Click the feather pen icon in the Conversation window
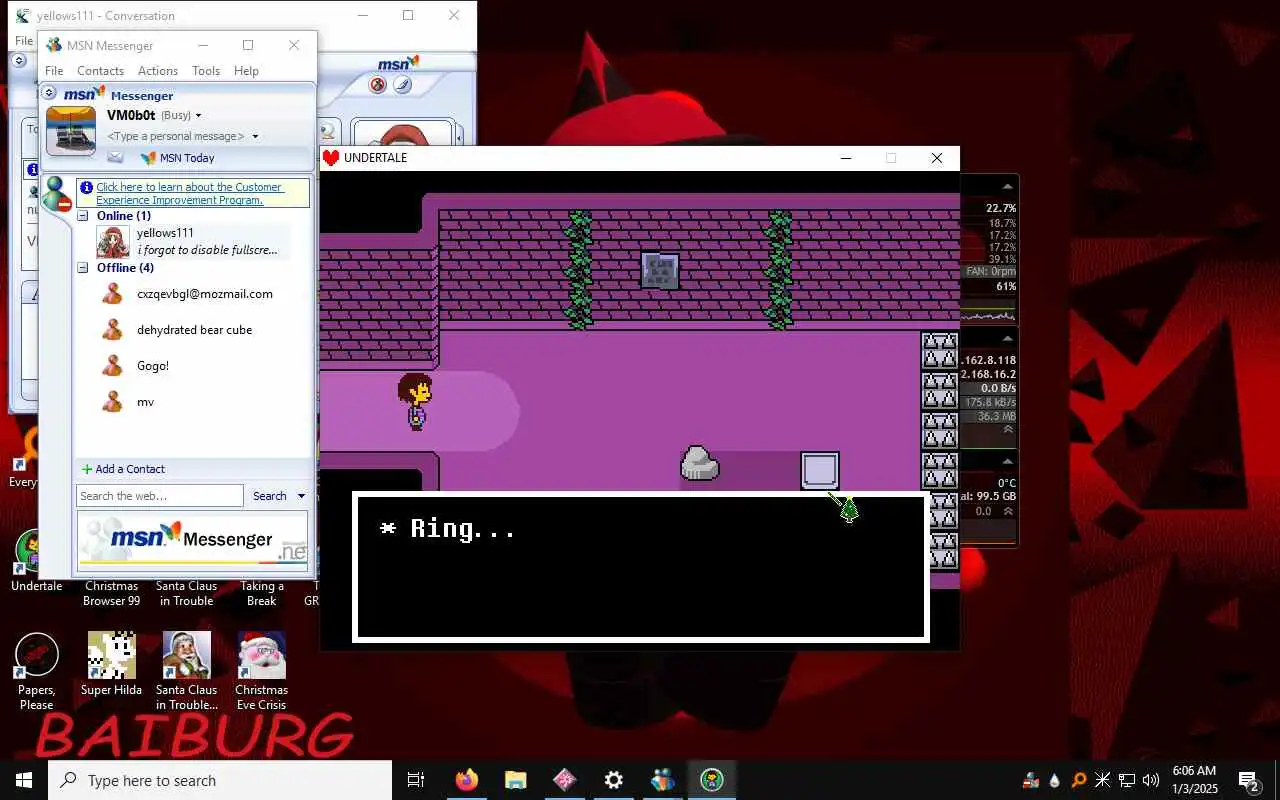Screen dimensions: 1280x800 (x=402, y=85)
